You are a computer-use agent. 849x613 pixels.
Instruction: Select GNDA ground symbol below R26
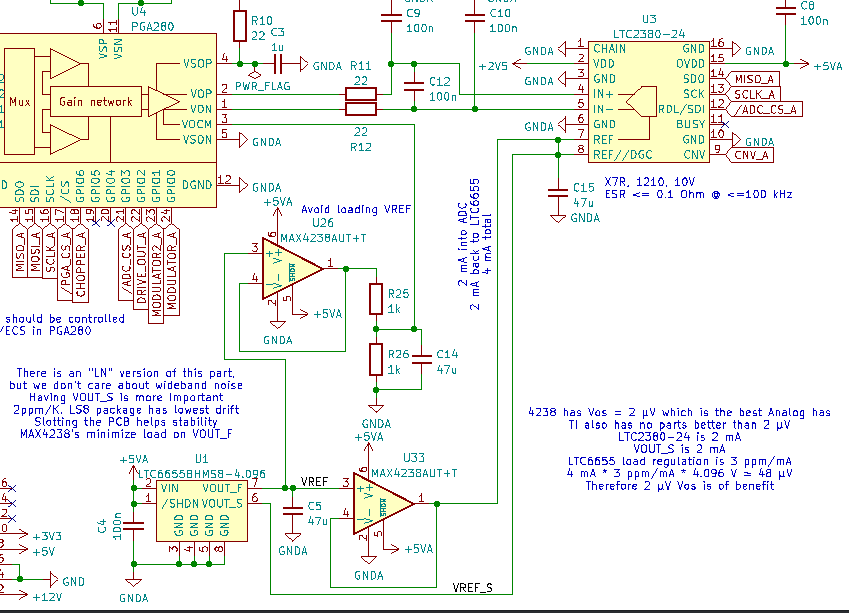376,408
